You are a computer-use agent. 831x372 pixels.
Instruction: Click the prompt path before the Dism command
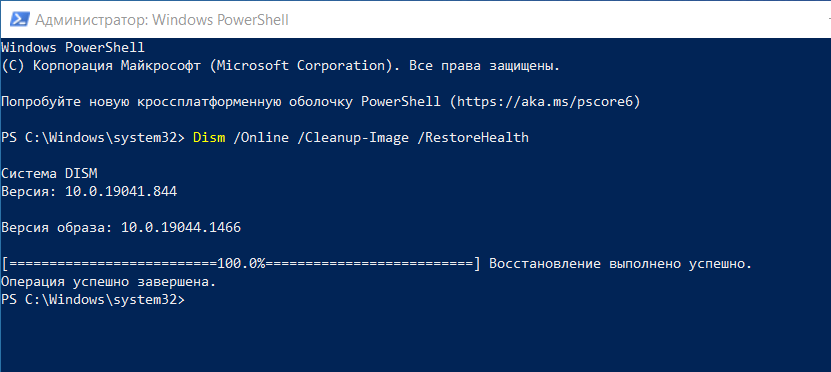coord(93,138)
